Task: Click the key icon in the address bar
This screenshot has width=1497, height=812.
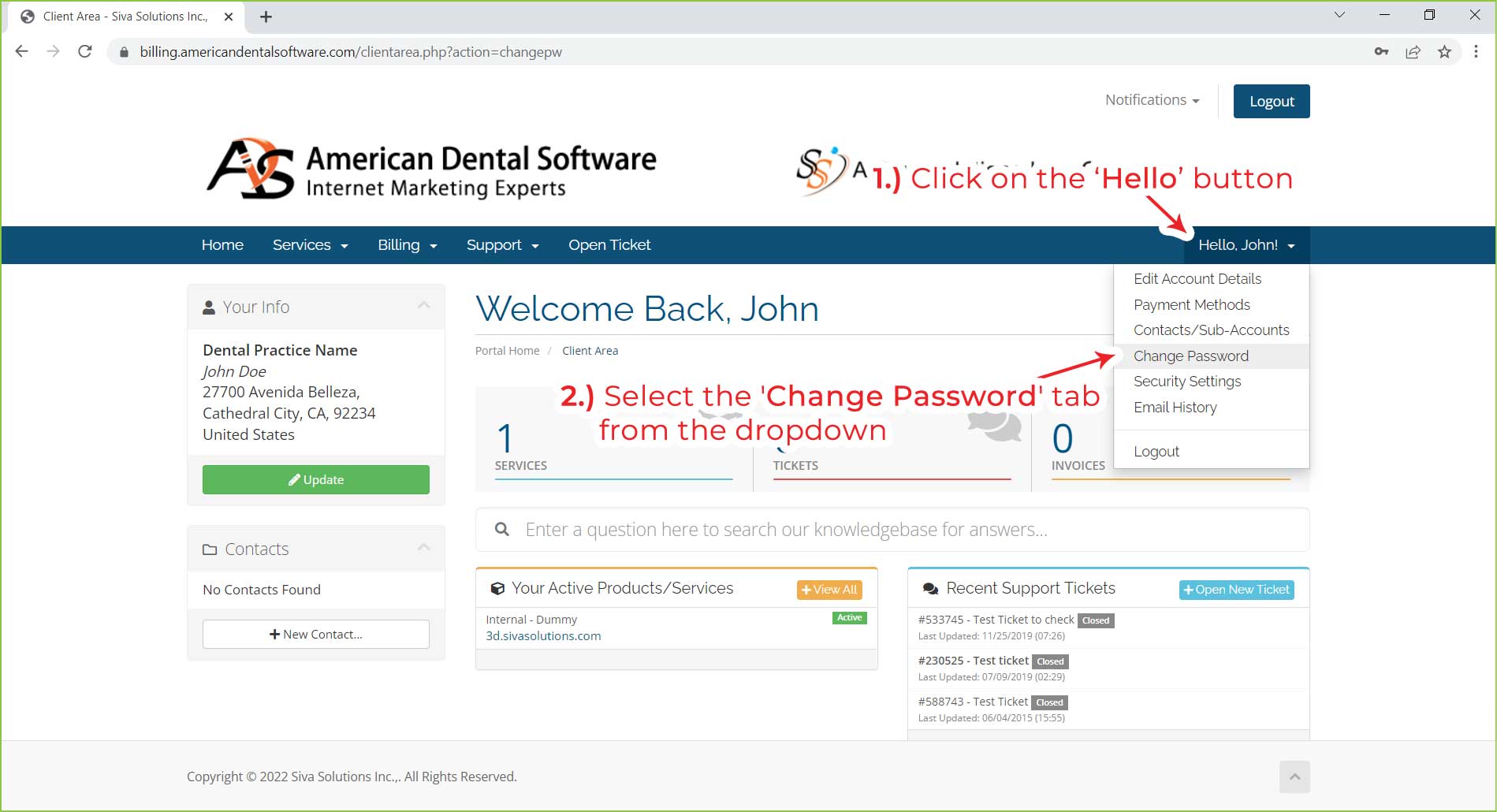Action: (1381, 51)
